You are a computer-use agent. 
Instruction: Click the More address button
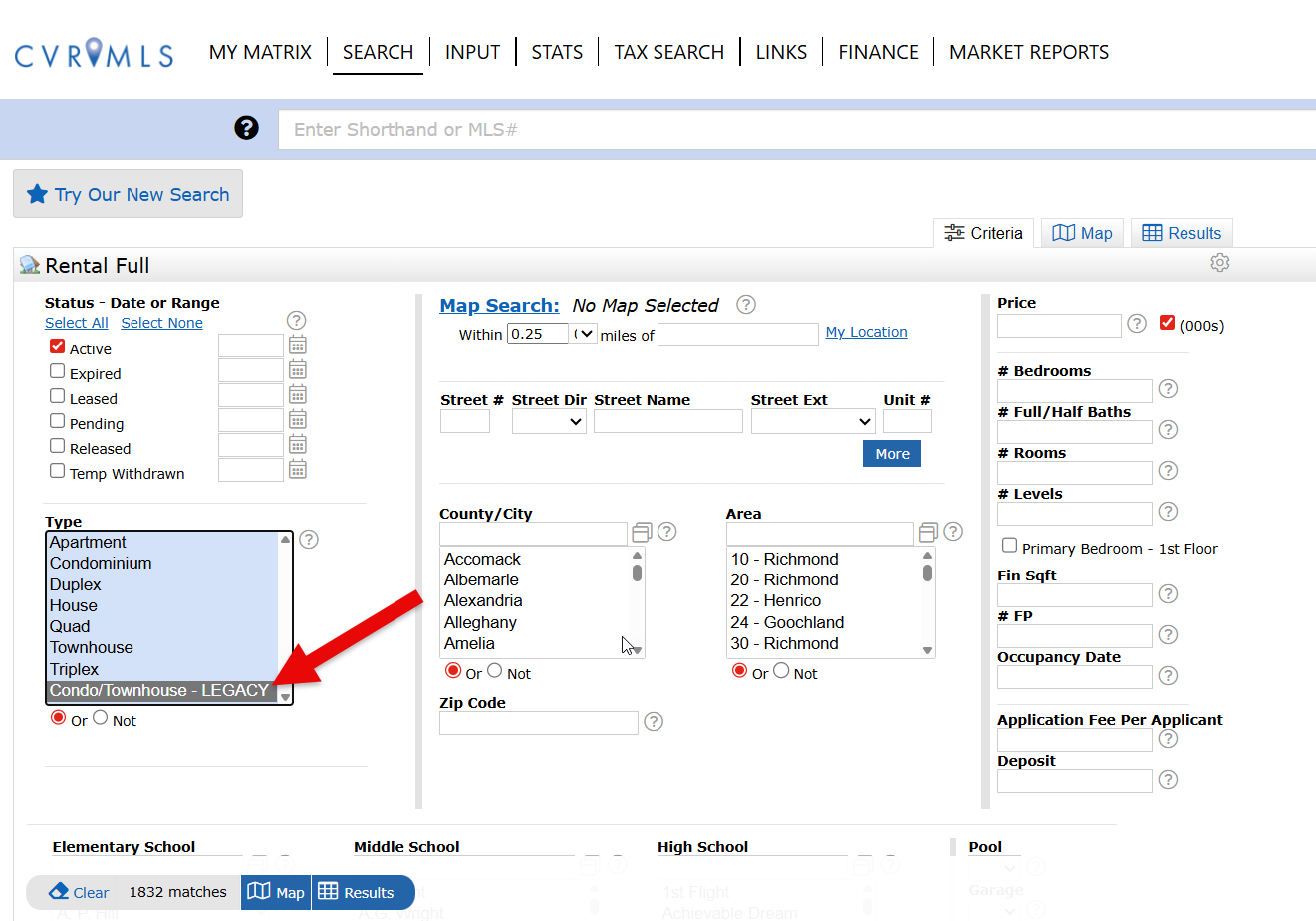point(892,454)
